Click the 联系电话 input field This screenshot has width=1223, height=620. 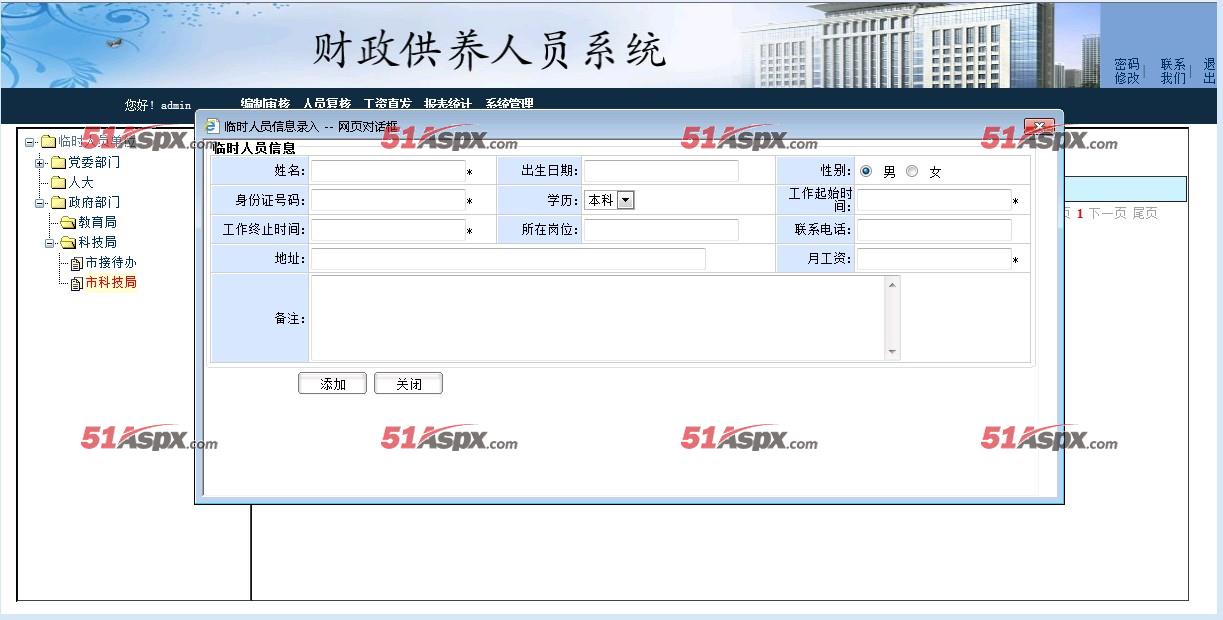point(934,230)
